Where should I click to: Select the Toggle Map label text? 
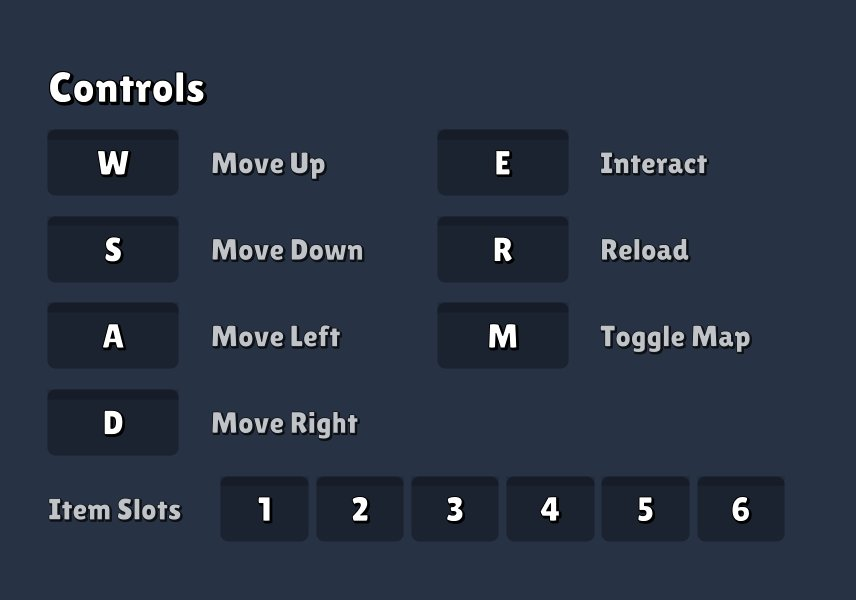click(676, 337)
